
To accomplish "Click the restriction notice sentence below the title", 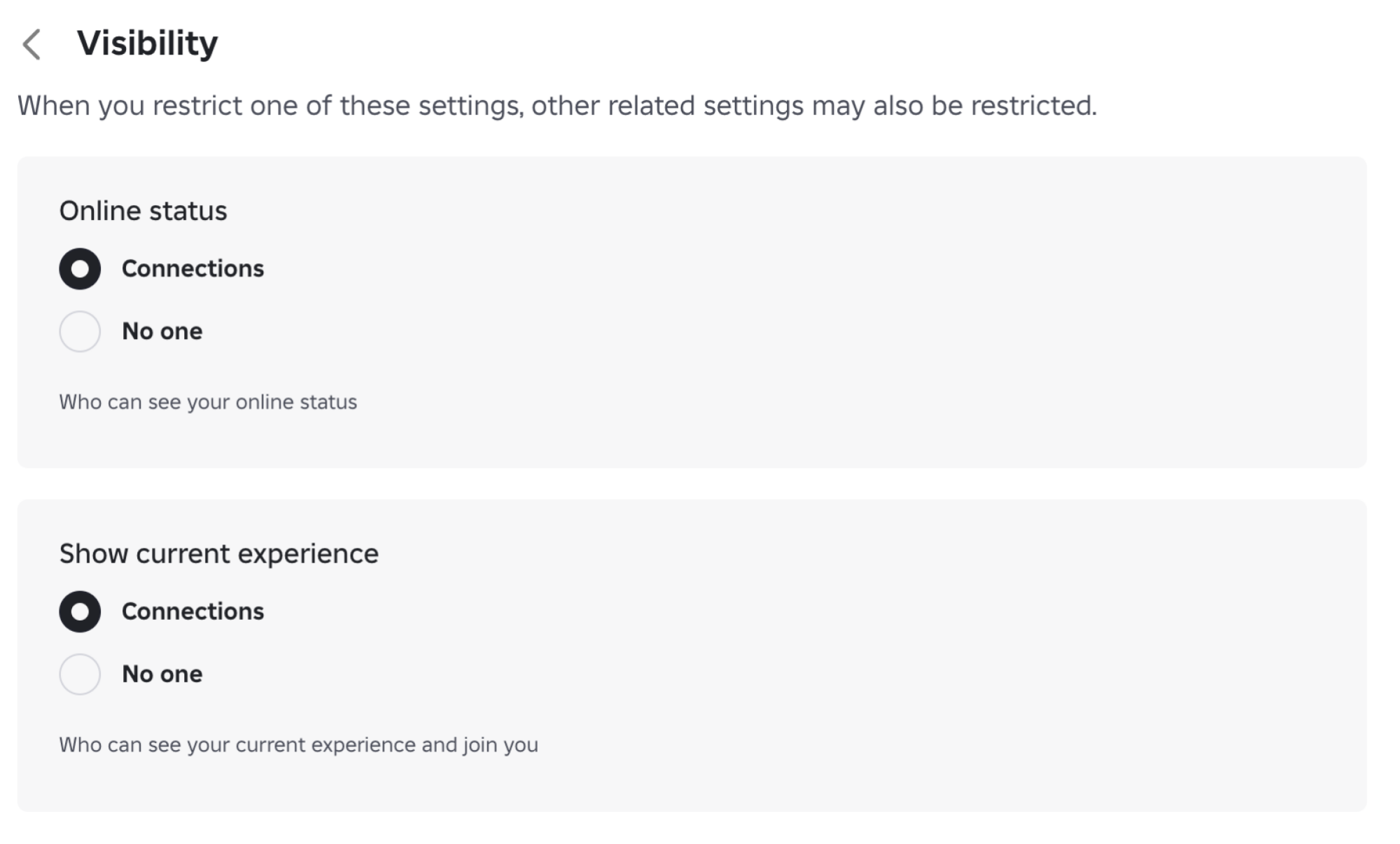I will (556, 106).
